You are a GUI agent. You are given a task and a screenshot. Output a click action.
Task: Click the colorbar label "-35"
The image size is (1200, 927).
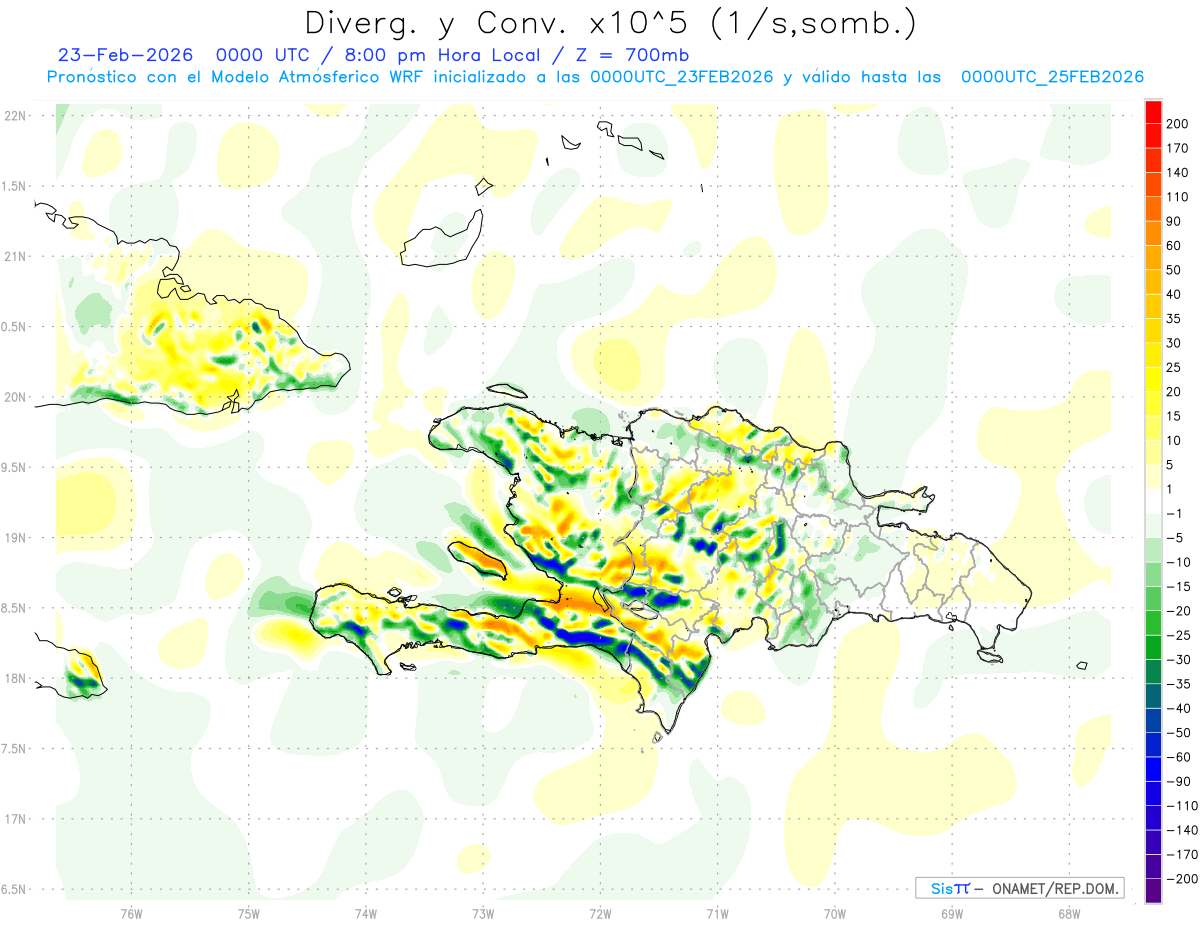tap(1179, 684)
